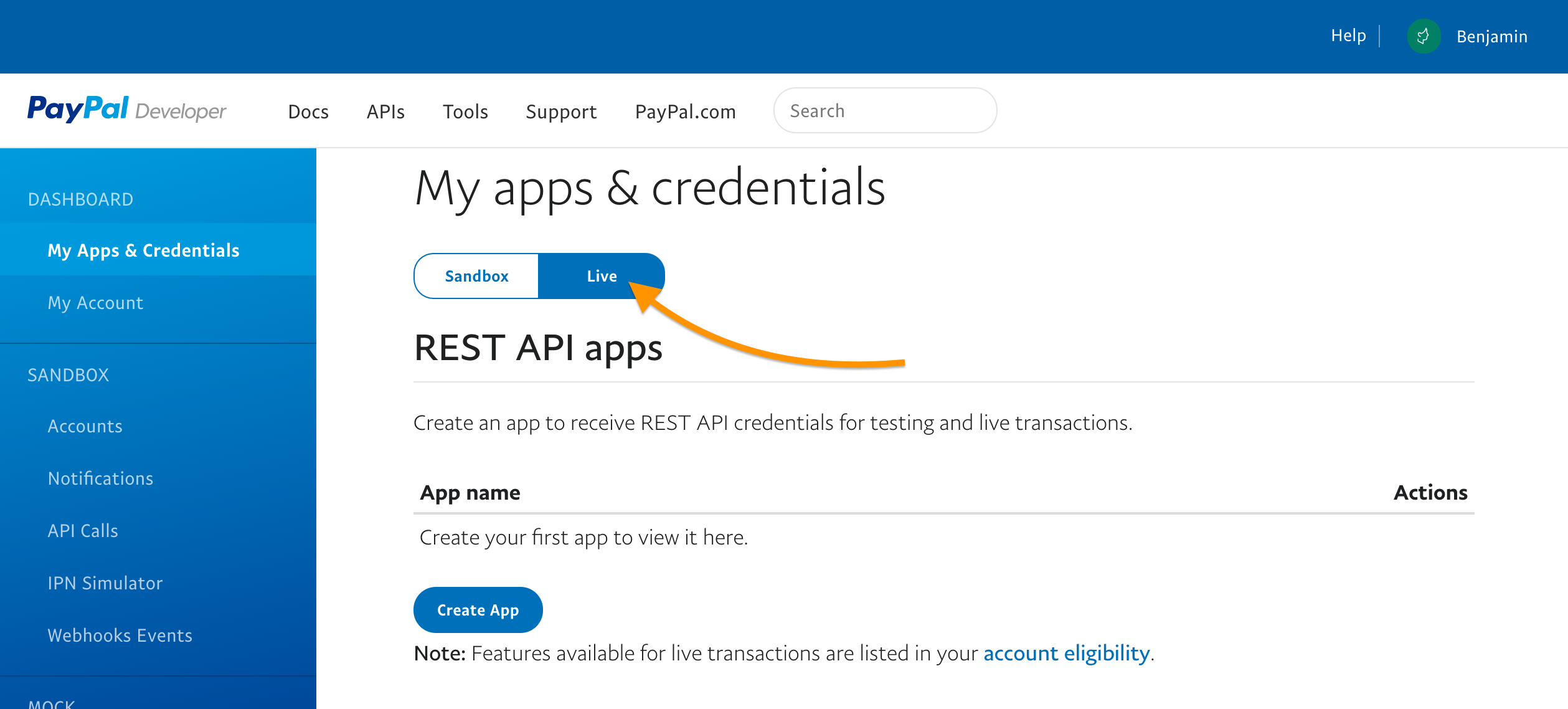Screen dimensions: 1568x709
Task: Go to Notifications in the sidebar
Action: [x=100, y=478]
